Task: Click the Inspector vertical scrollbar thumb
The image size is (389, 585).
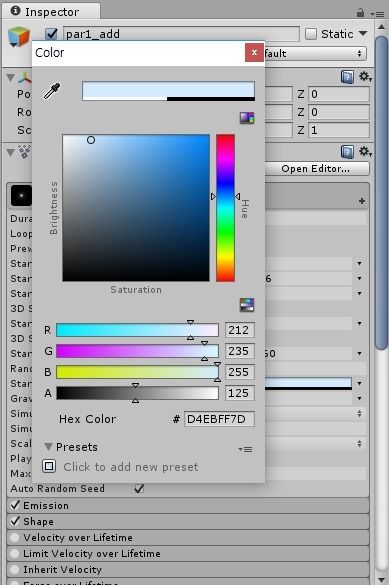Action: [382, 193]
